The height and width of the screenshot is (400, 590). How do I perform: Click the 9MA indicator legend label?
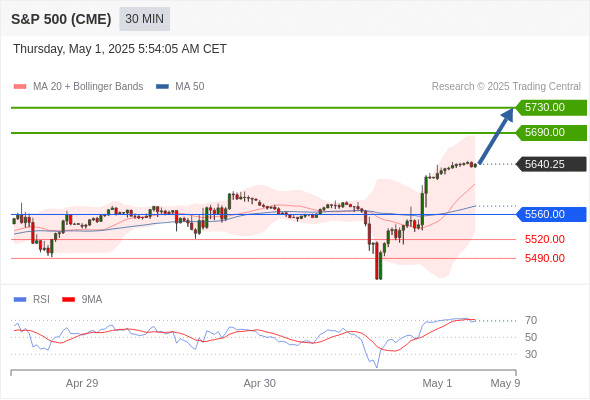tap(92, 300)
